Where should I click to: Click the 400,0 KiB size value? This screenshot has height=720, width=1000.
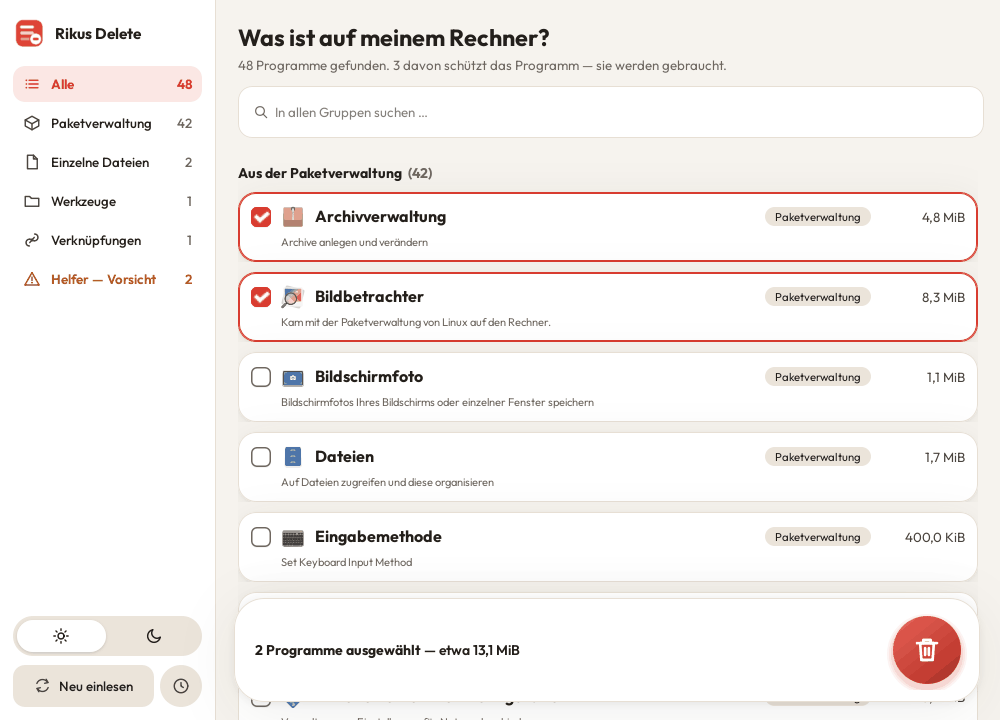(x=935, y=538)
